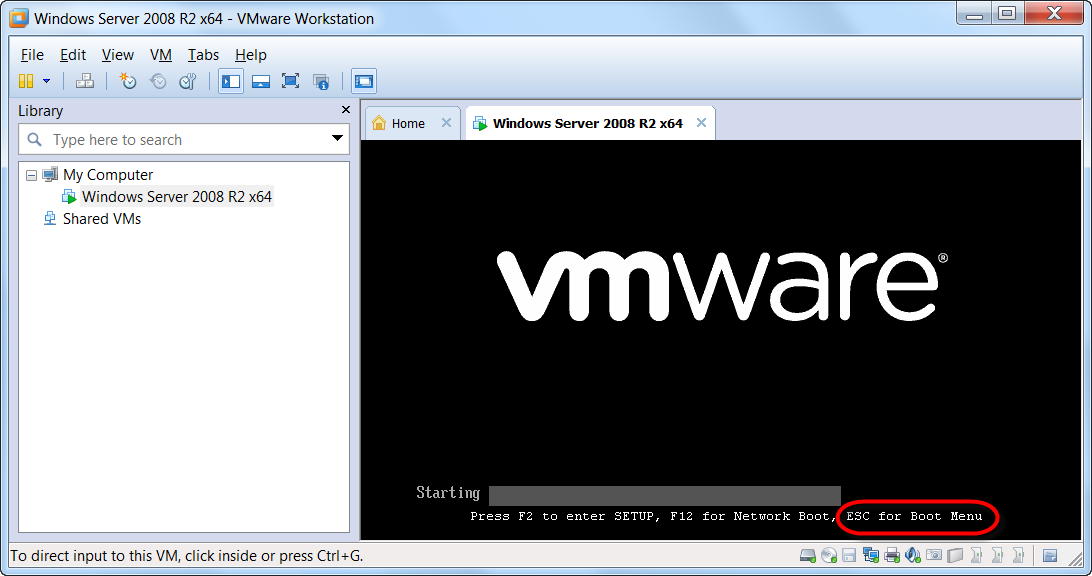Click the 'Press F2 to enter SETUP' boot text

[x=566, y=516]
